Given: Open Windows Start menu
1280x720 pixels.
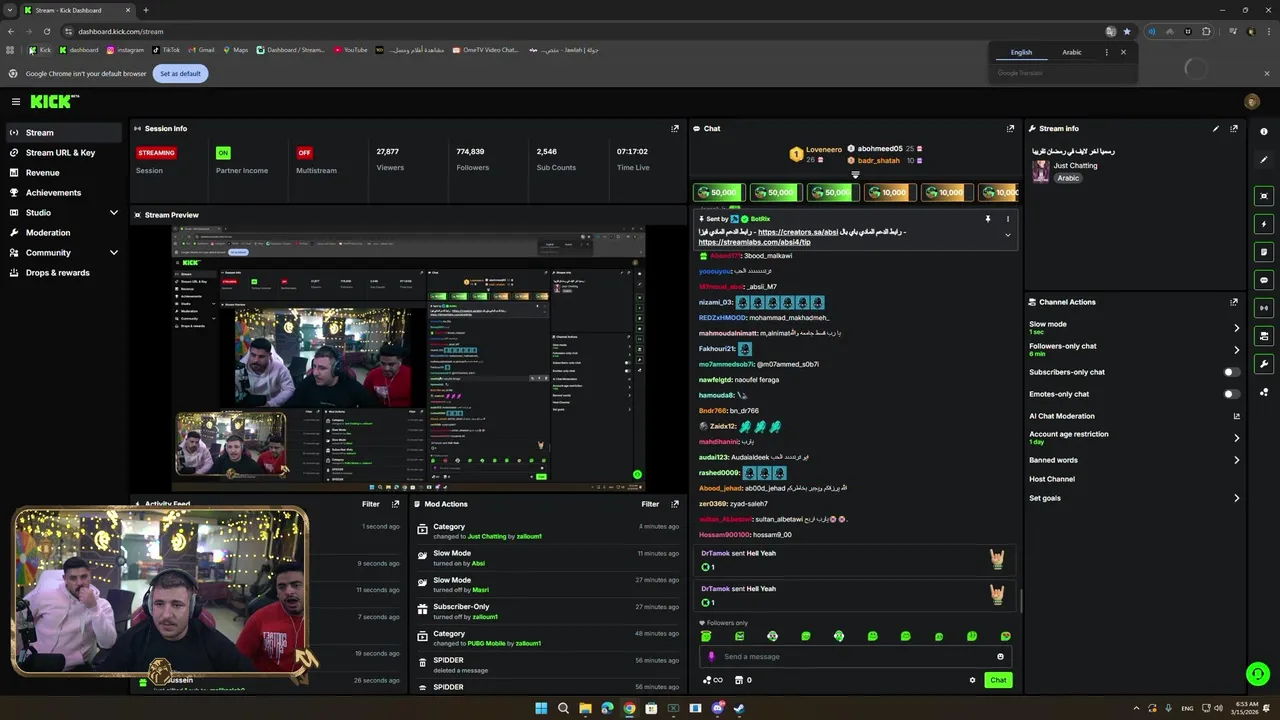Looking at the screenshot, I should click(x=541, y=708).
